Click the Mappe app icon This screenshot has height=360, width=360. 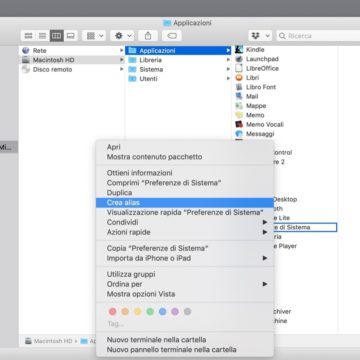coord(239,106)
